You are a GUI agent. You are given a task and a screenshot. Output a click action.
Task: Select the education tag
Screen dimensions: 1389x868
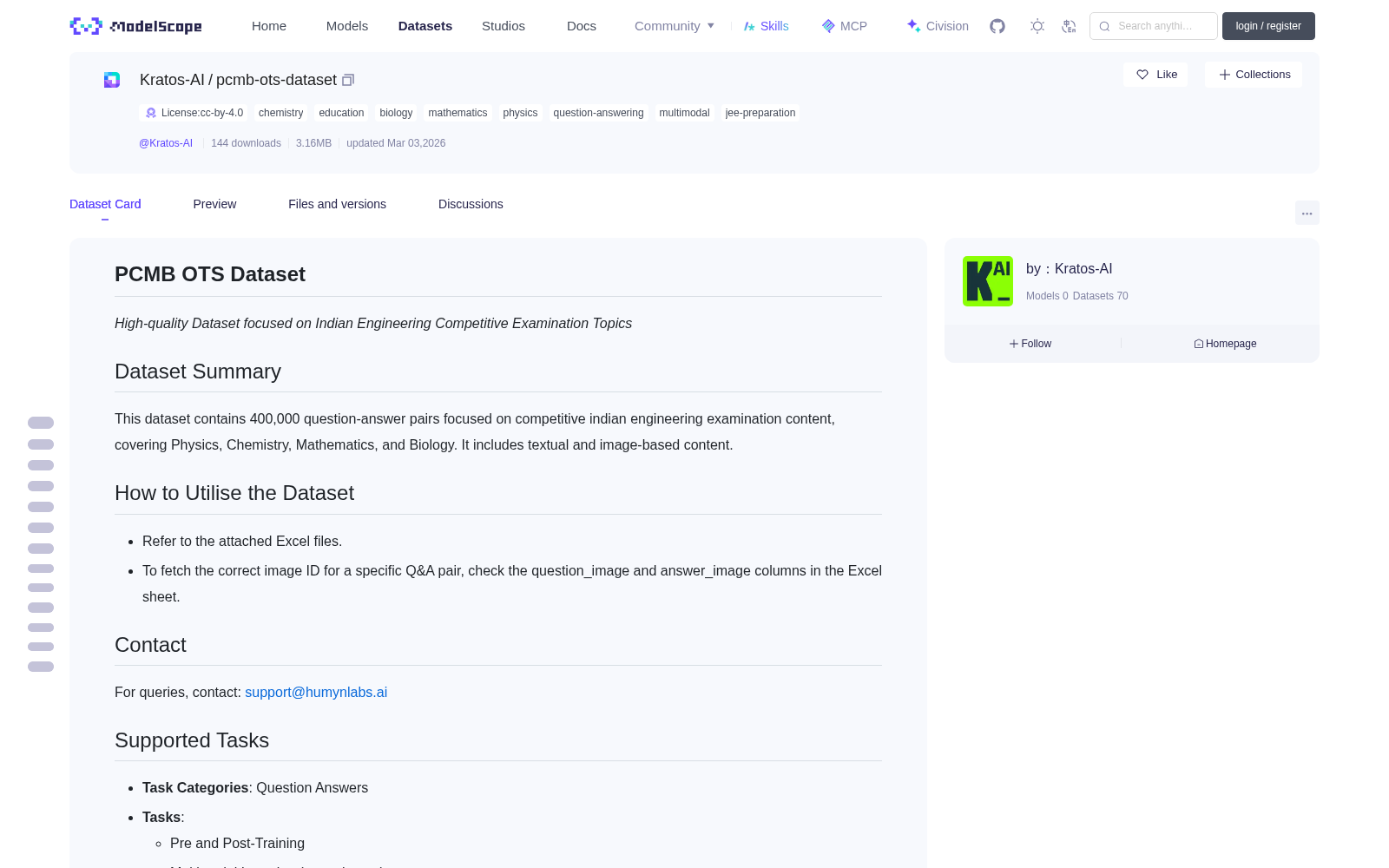click(x=341, y=113)
